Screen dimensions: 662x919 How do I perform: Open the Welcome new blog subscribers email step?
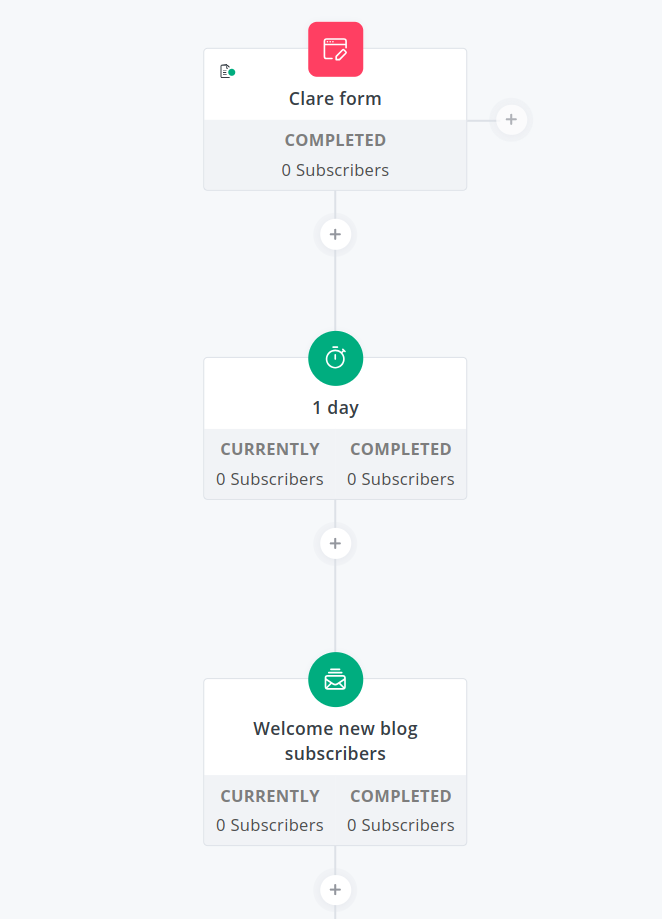point(335,741)
